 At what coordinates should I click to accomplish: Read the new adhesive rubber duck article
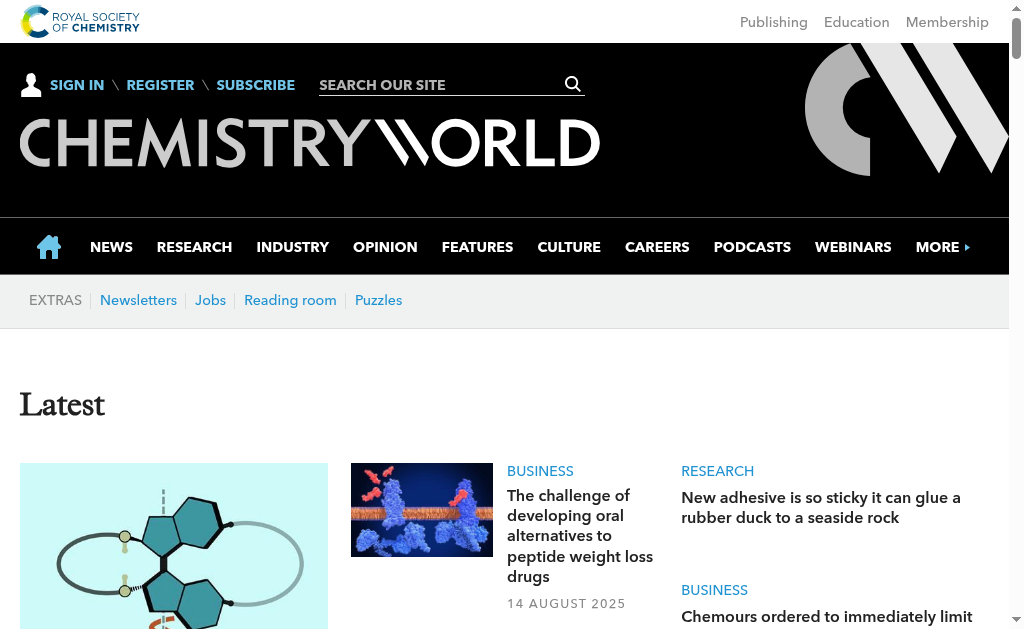click(x=821, y=508)
